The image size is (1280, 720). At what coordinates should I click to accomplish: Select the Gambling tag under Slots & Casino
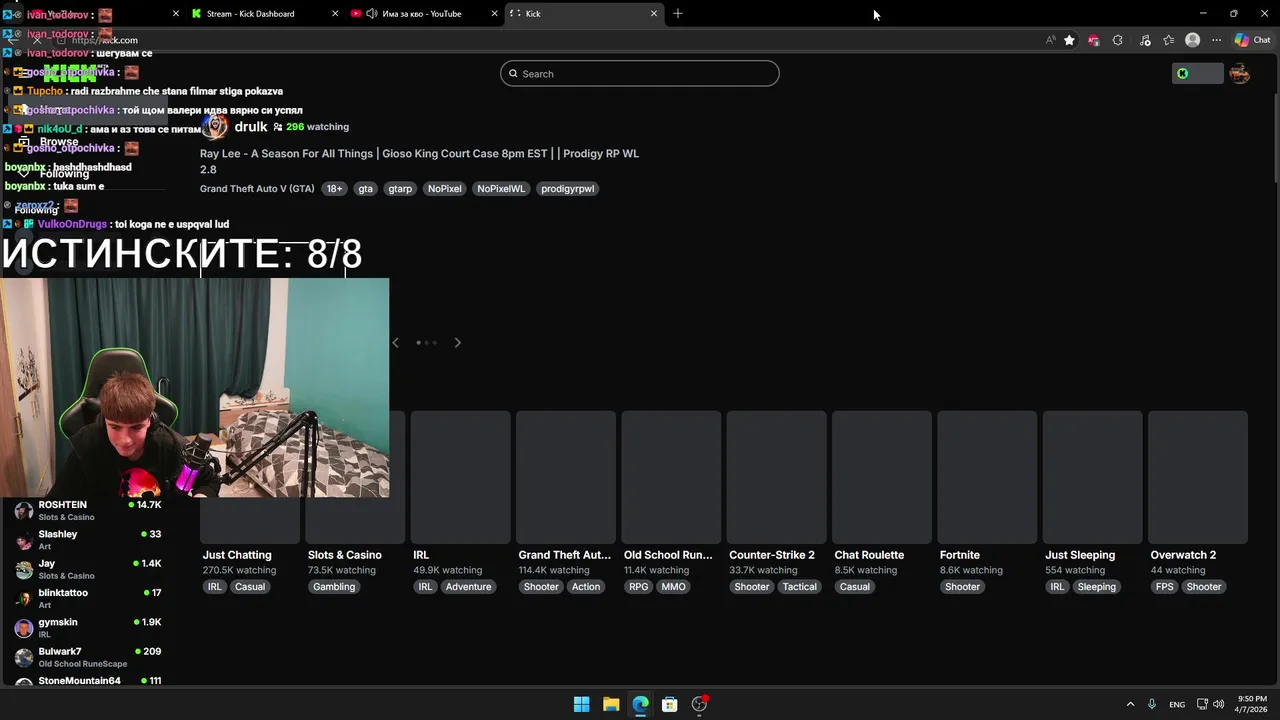coord(334,587)
